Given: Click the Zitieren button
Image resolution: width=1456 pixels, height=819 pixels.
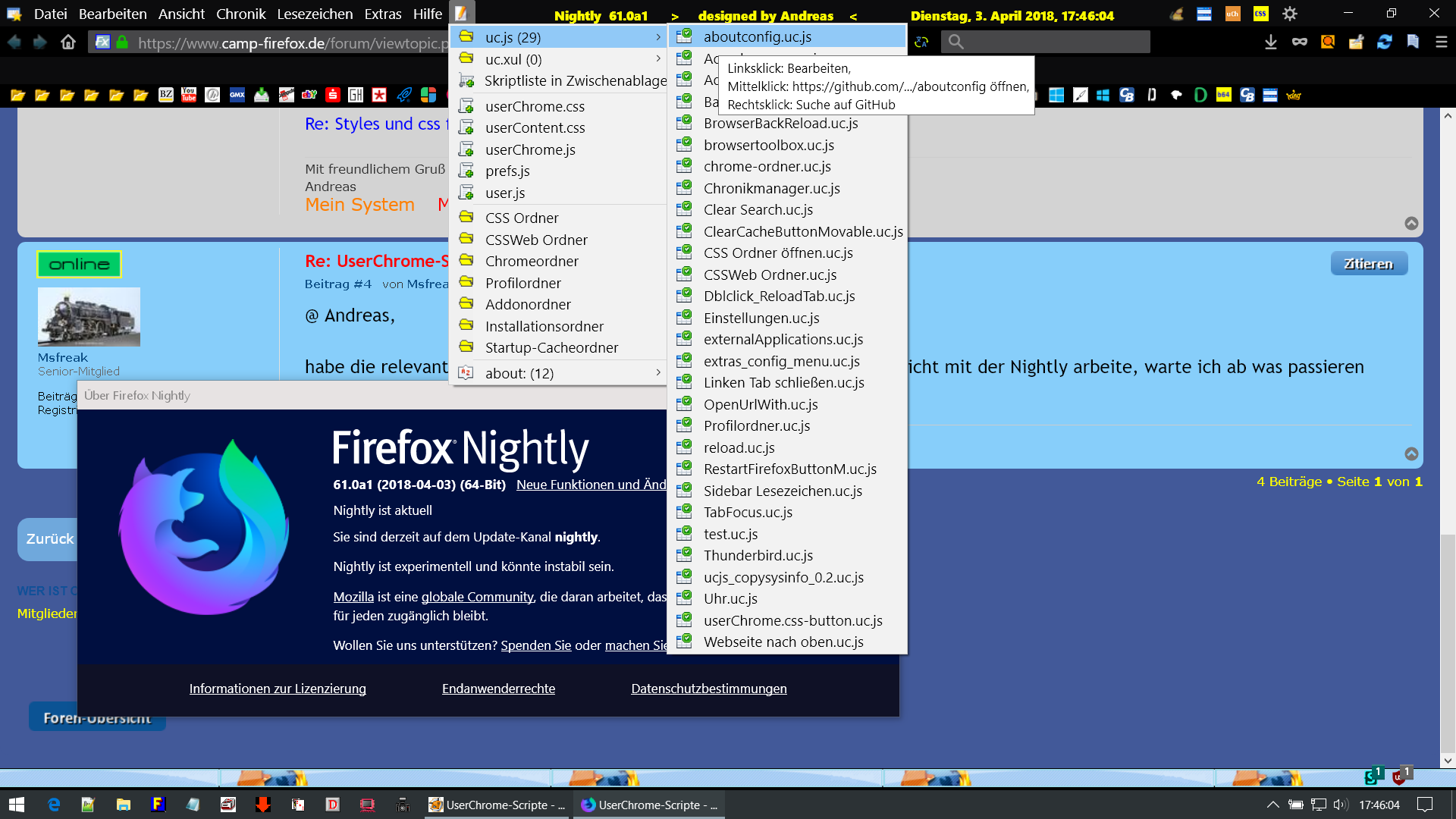Looking at the screenshot, I should (1368, 264).
